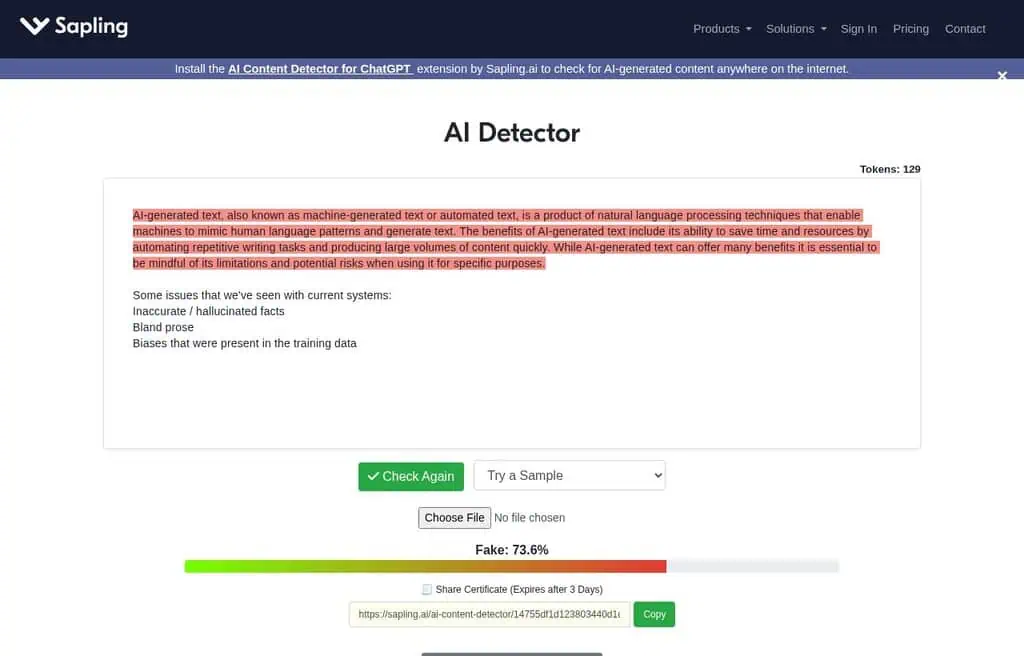Click the sapling.ai certificate URL field

(x=489, y=614)
